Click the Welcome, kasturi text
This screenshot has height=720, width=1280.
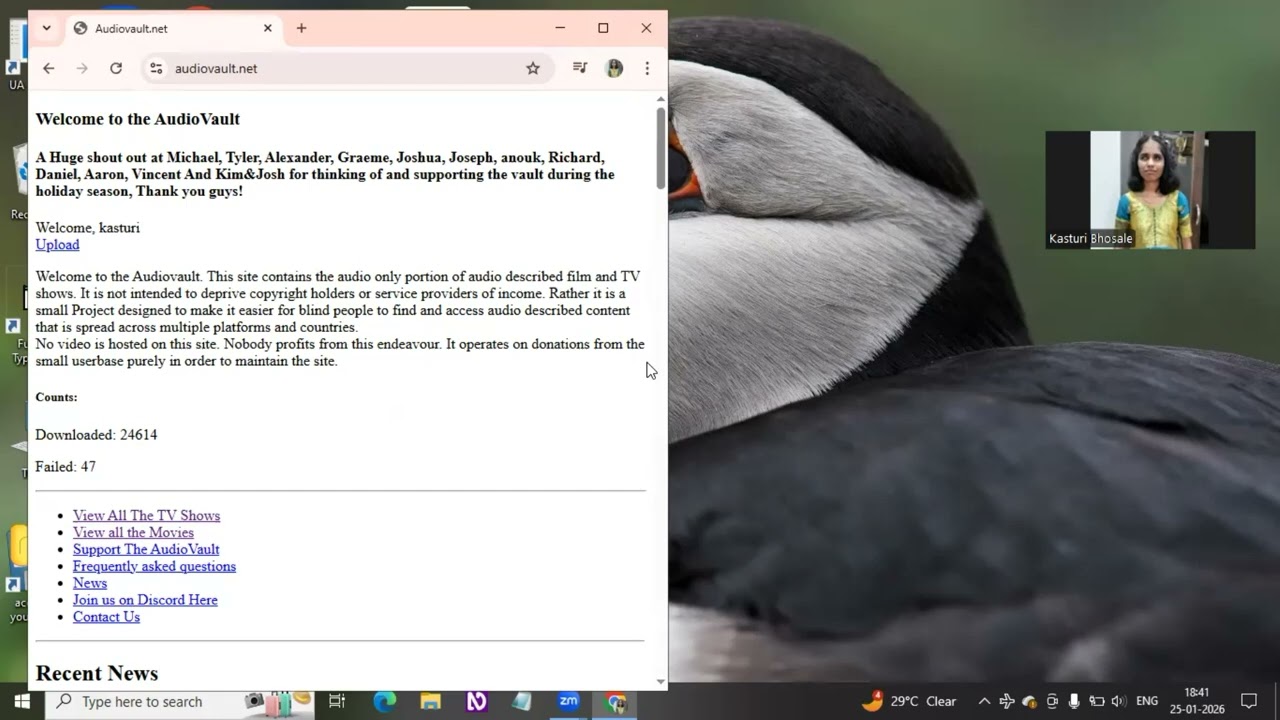point(88,228)
